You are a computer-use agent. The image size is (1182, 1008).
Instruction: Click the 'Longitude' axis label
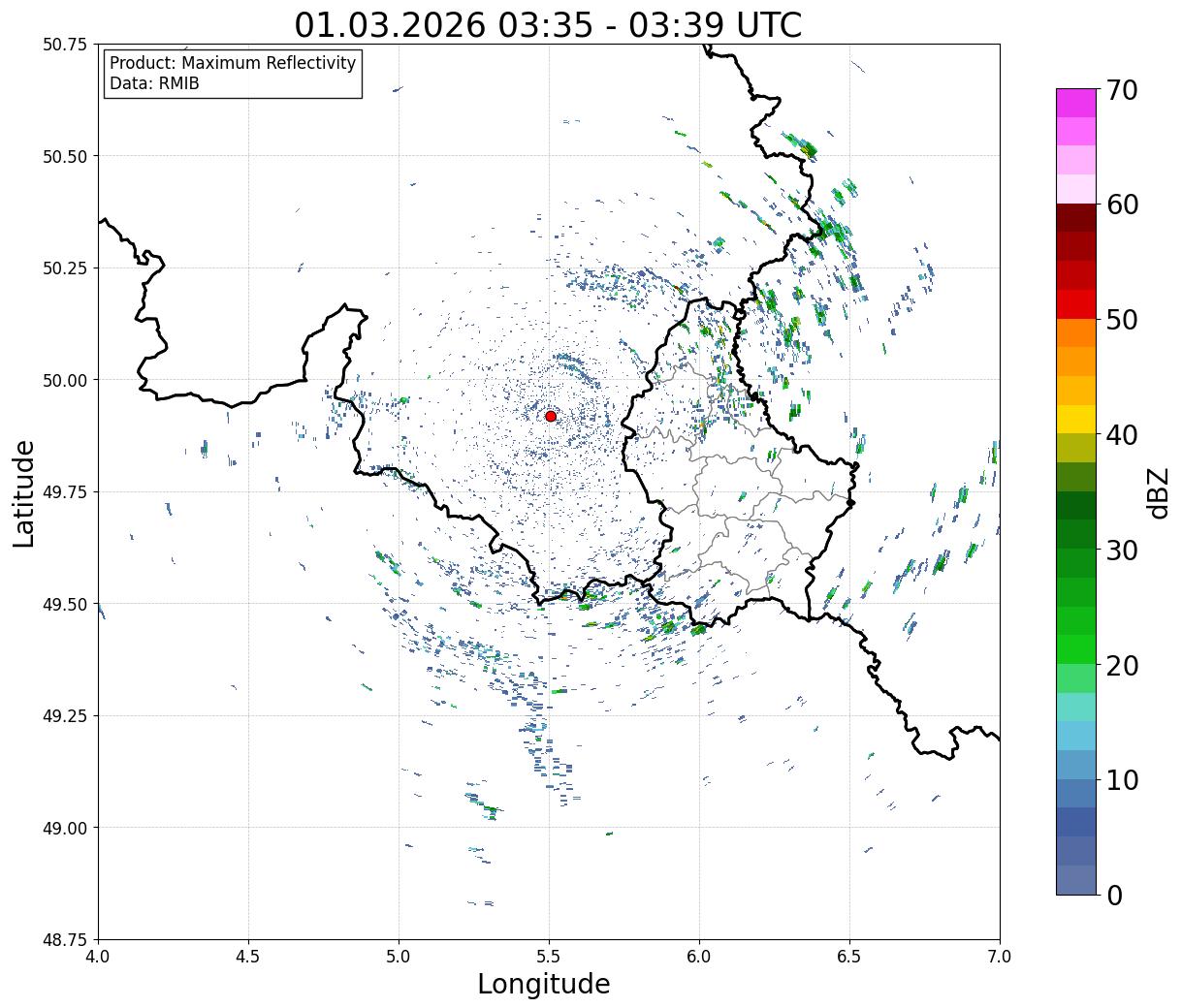click(x=544, y=984)
